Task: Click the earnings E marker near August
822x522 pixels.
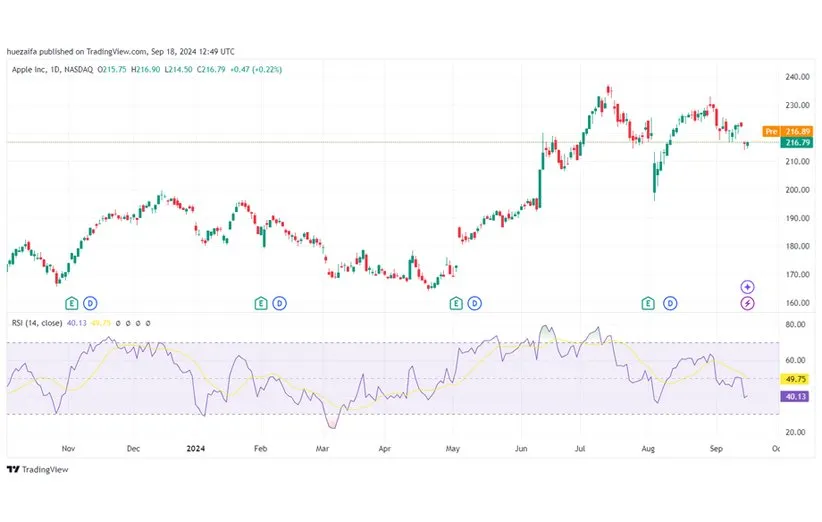Action: pos(648,302)
